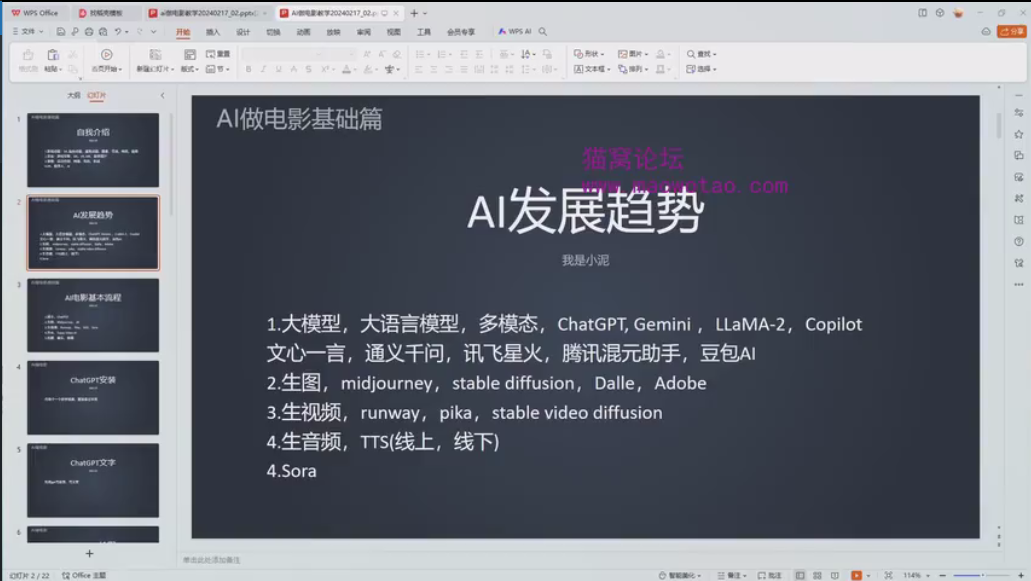The width and height of the screenshot is (1031, 581).
Task: Switch to the Animation ribbon tab
Action: [303, 32]
